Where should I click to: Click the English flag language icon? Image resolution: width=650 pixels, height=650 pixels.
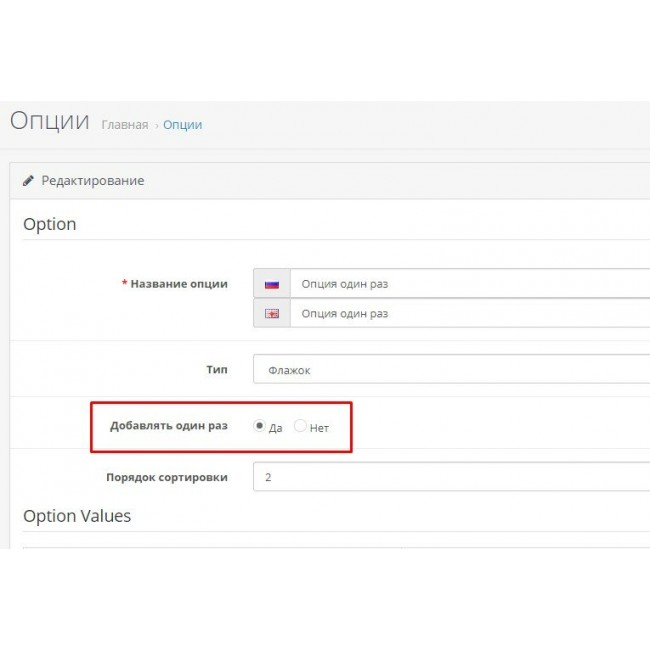coord(271,314)
